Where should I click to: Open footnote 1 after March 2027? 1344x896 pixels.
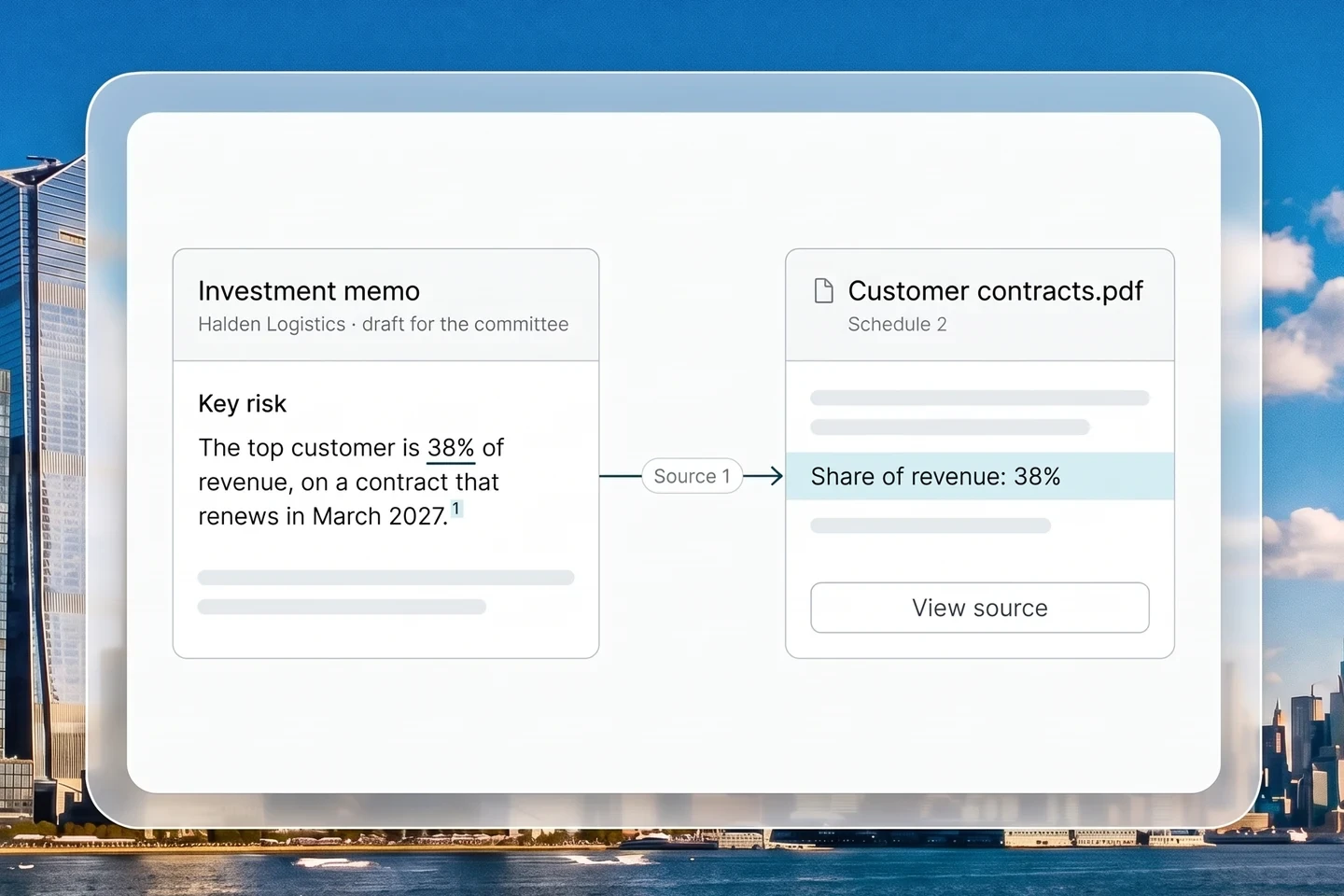pos(456,509)
